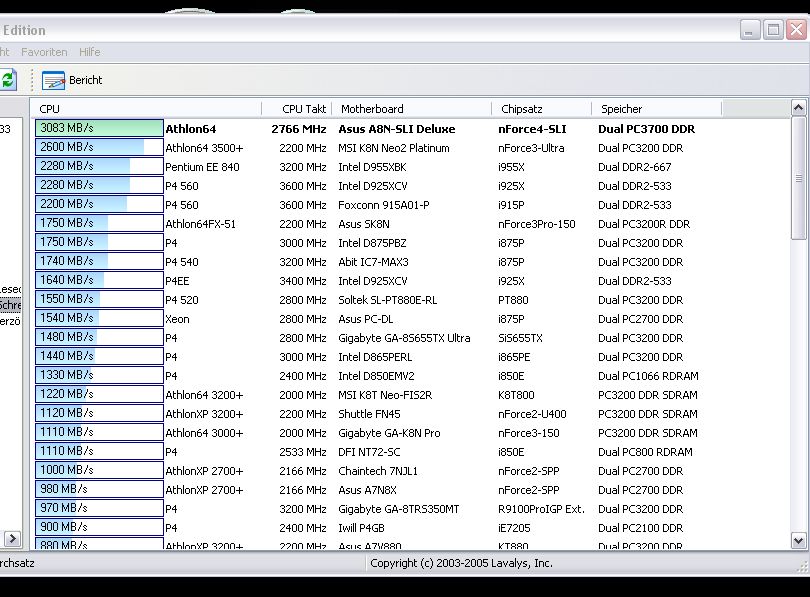Minimize the application window
The width and height of the screenshot is (810, 597).
[750, 30]
